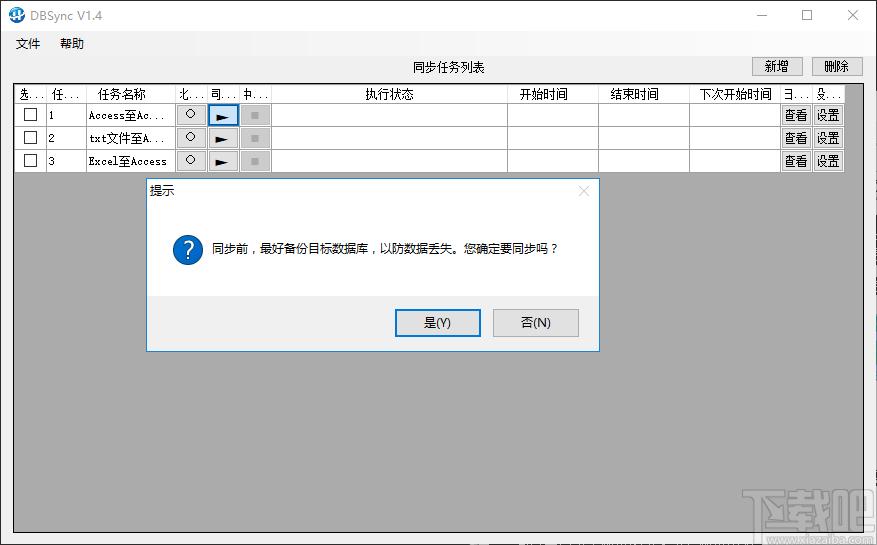
Task: Click the 下次开始时间 column header
Action: [735, 94]
